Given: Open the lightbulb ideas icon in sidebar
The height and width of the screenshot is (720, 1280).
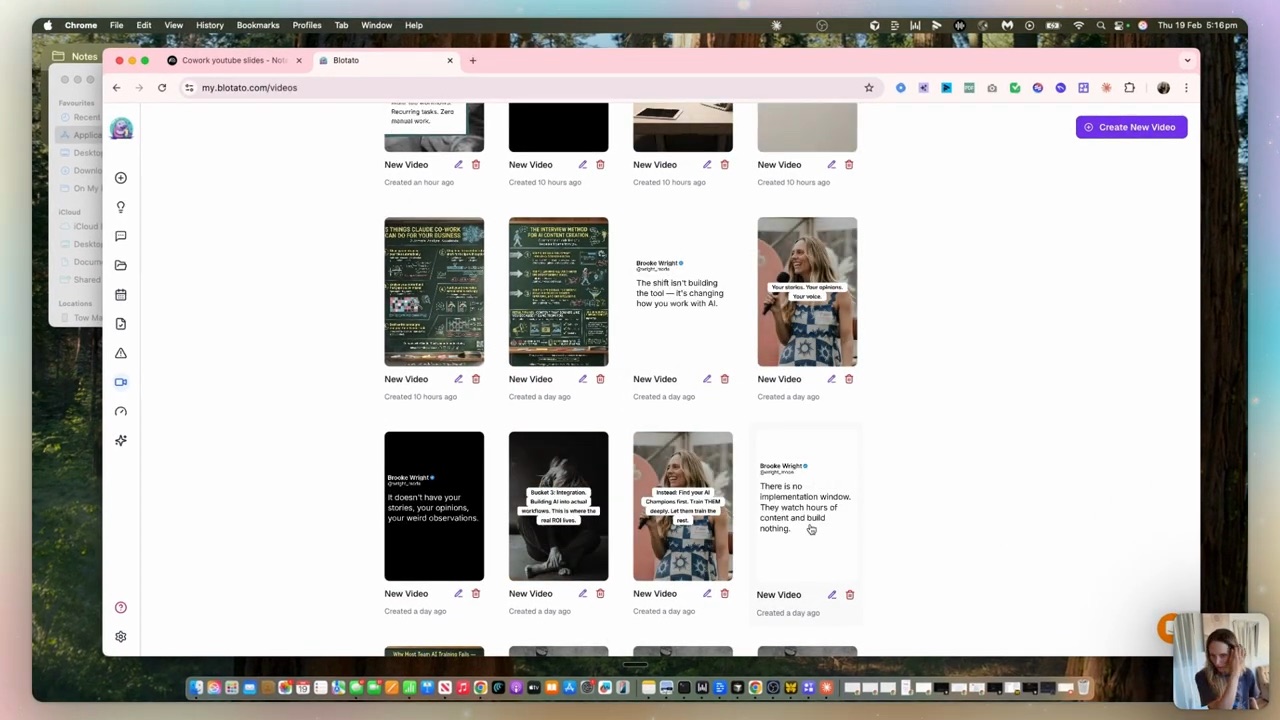Looking at the screenshot, I should click(x=121, y=207).
